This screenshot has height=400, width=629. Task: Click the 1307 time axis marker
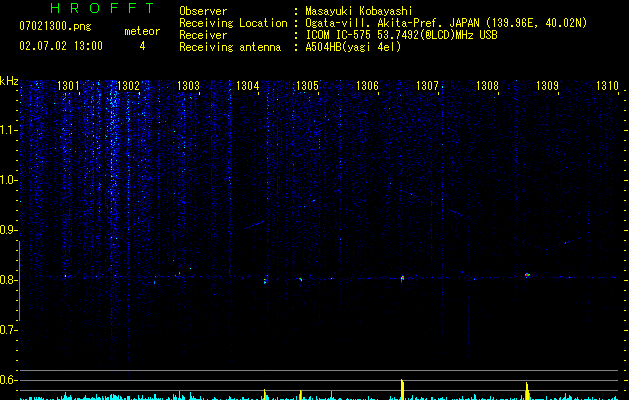click(x=427, y=86)
